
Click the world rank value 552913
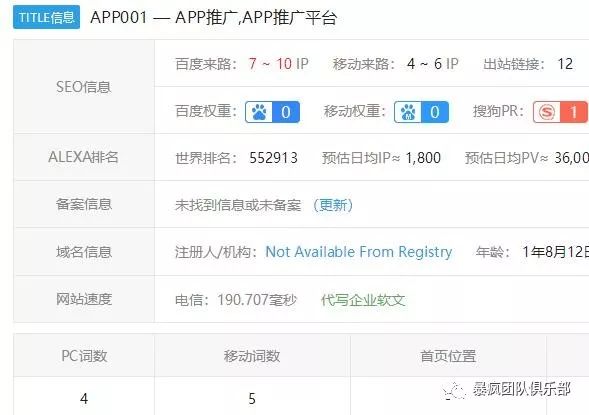pos(273,158)
